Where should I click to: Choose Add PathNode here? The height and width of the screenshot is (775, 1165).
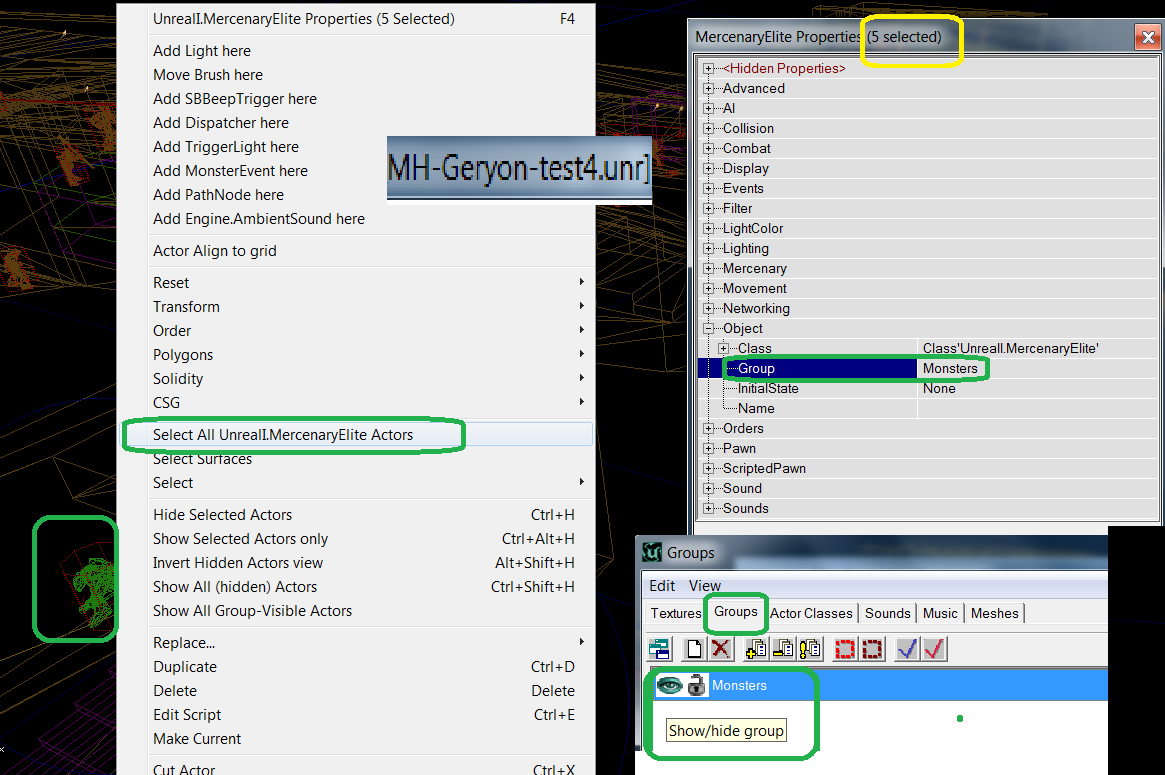pos(357,195)
